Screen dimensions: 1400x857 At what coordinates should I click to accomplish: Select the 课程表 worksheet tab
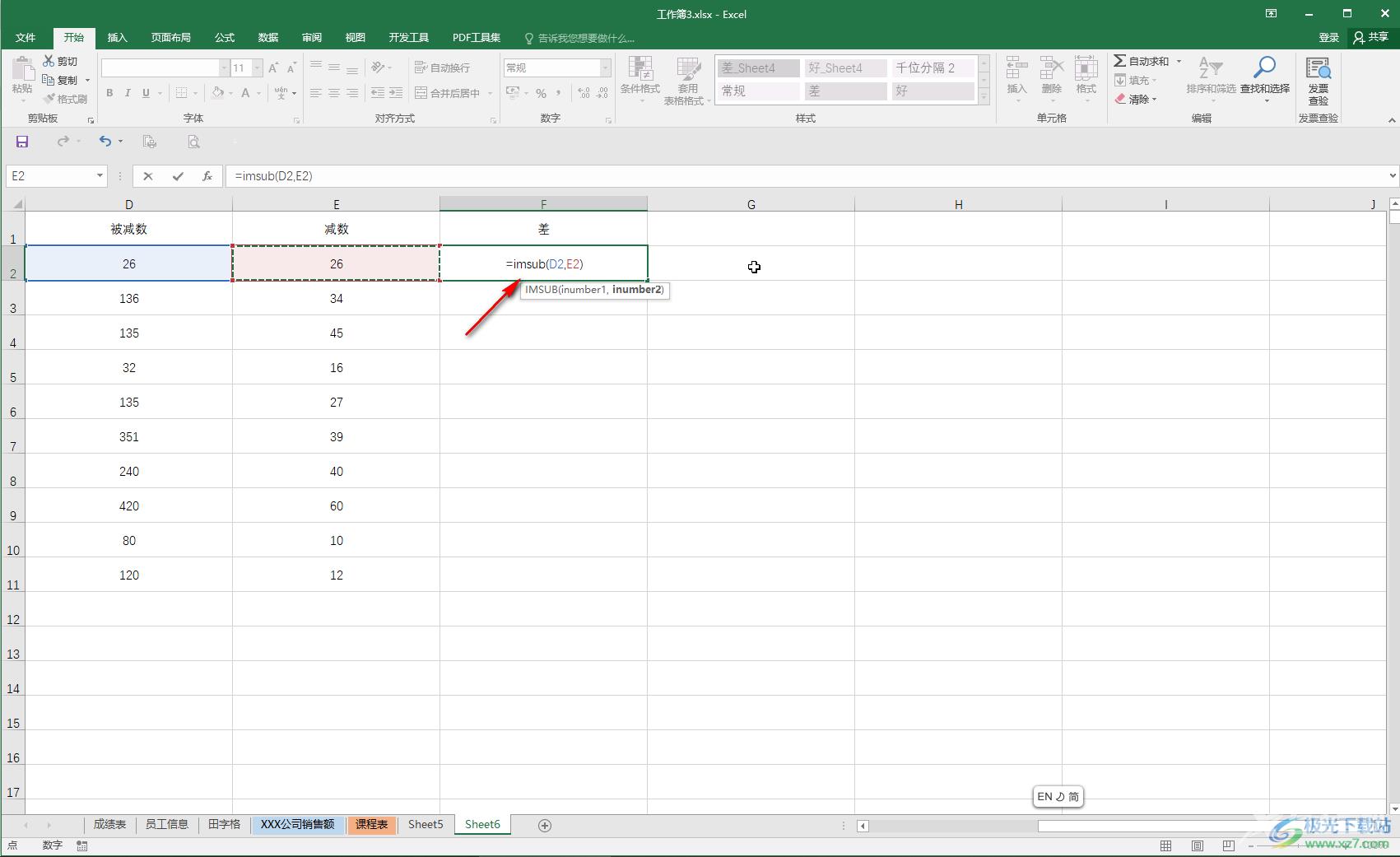click(372, 824)
